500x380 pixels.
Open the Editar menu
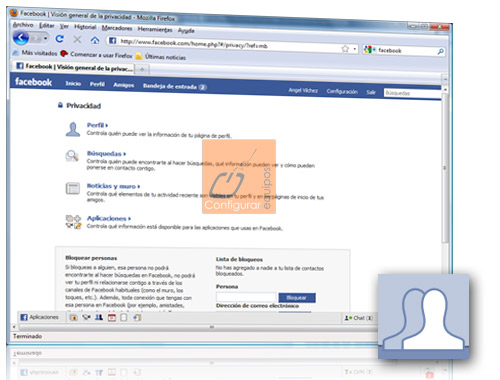[x=47, y=26]
